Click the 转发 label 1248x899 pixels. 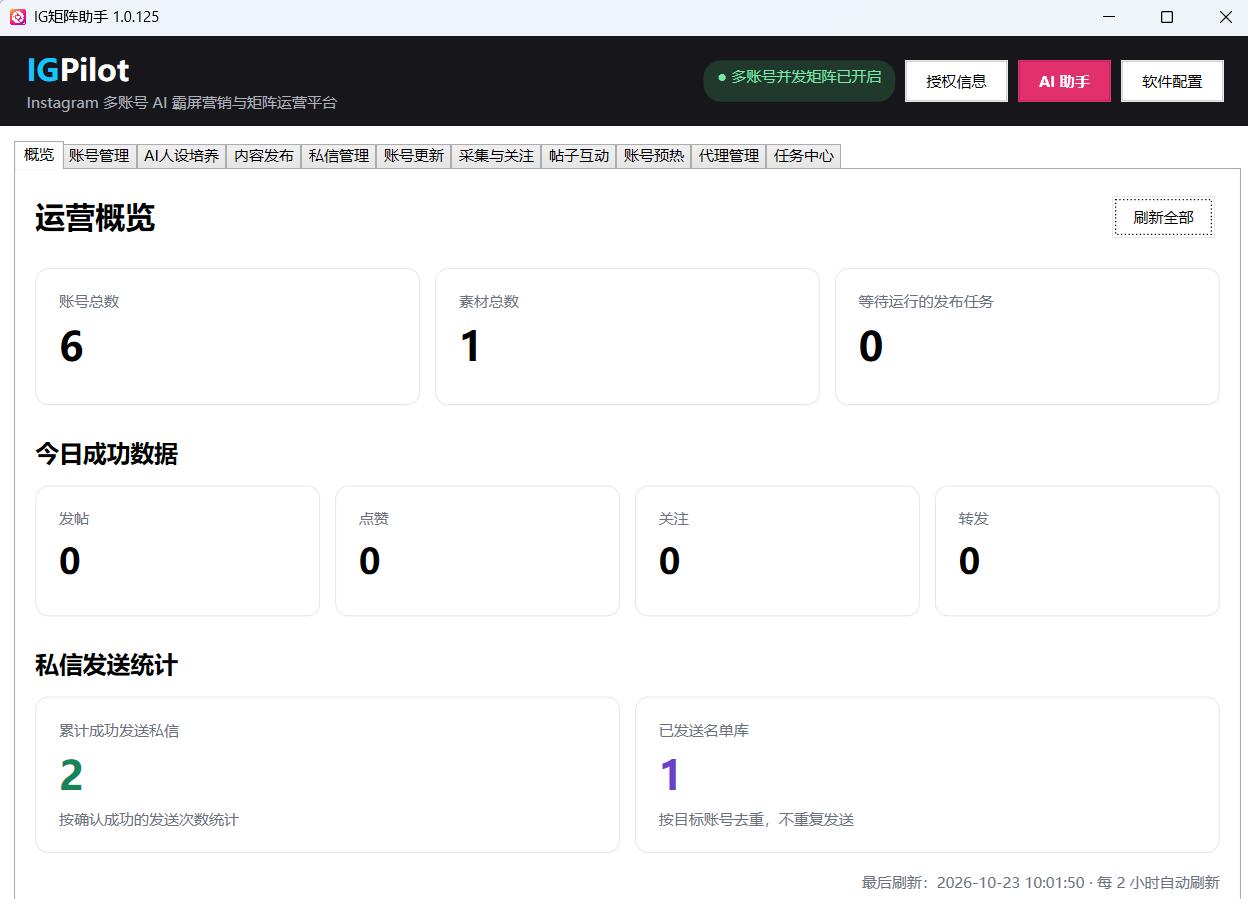tap(974, 519)
